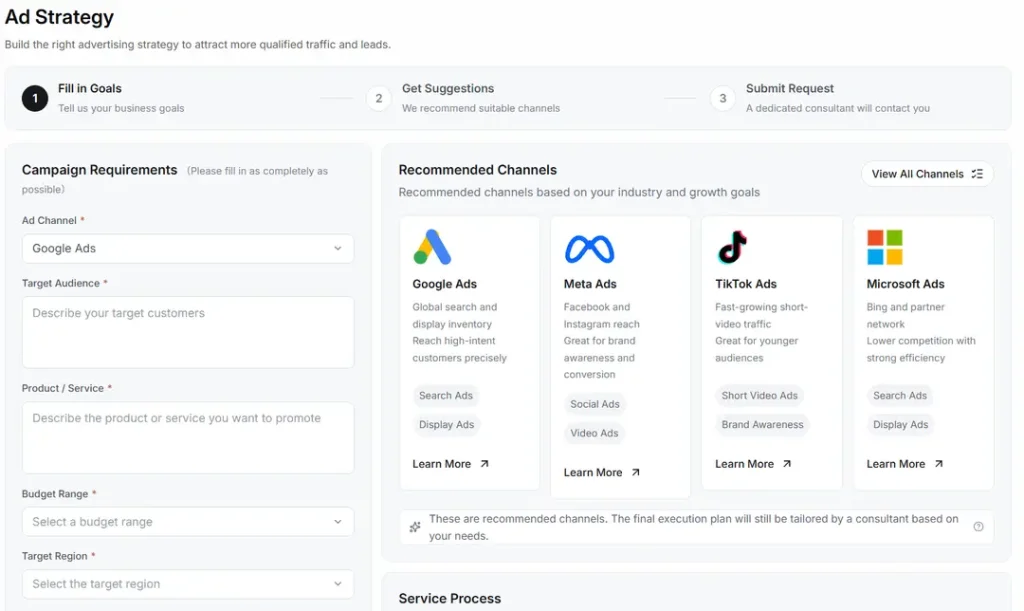Click 'Tell us your business goals' subtitle
1024x611 pixels.
point(121,108)
